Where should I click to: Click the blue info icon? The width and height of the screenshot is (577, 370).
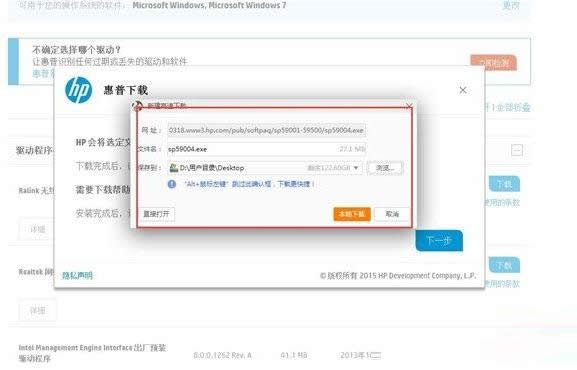[172, 184]
